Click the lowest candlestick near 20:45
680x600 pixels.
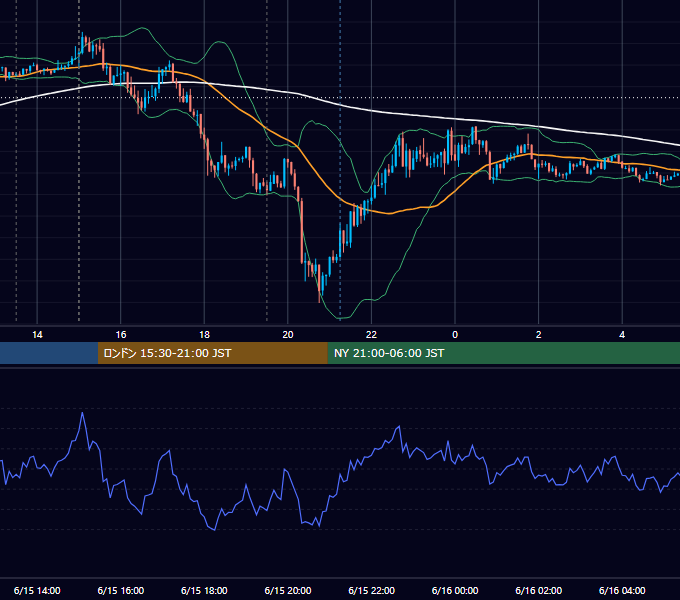coord(320,284)
